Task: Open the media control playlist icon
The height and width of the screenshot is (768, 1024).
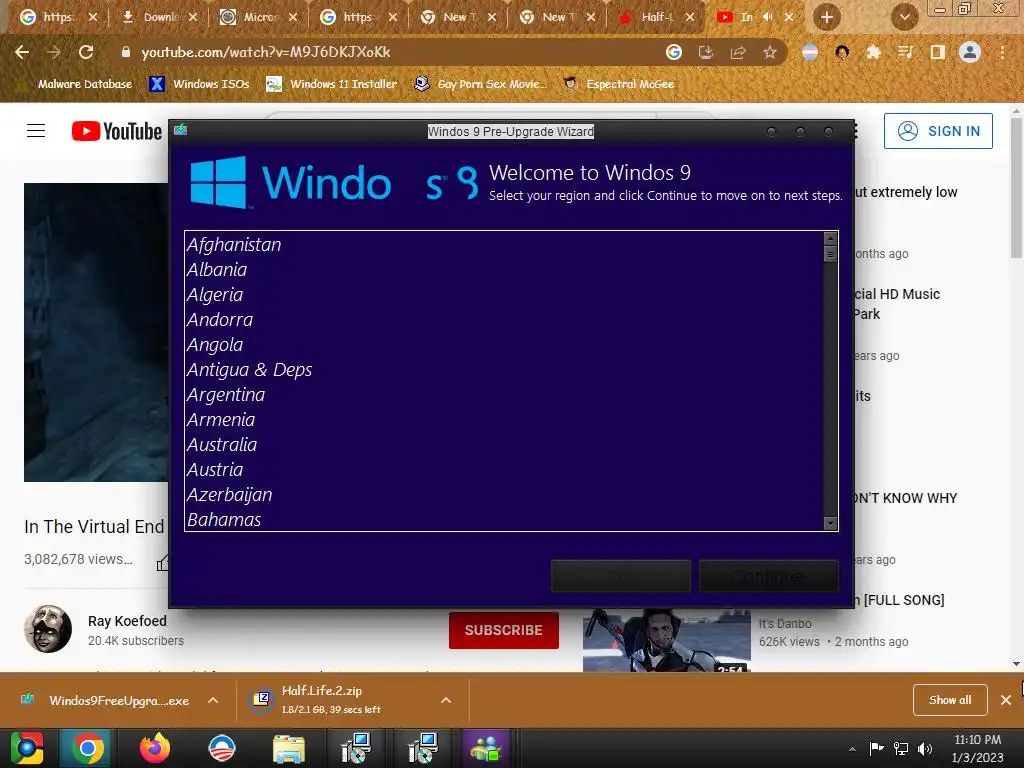Action: pos(905,52)
